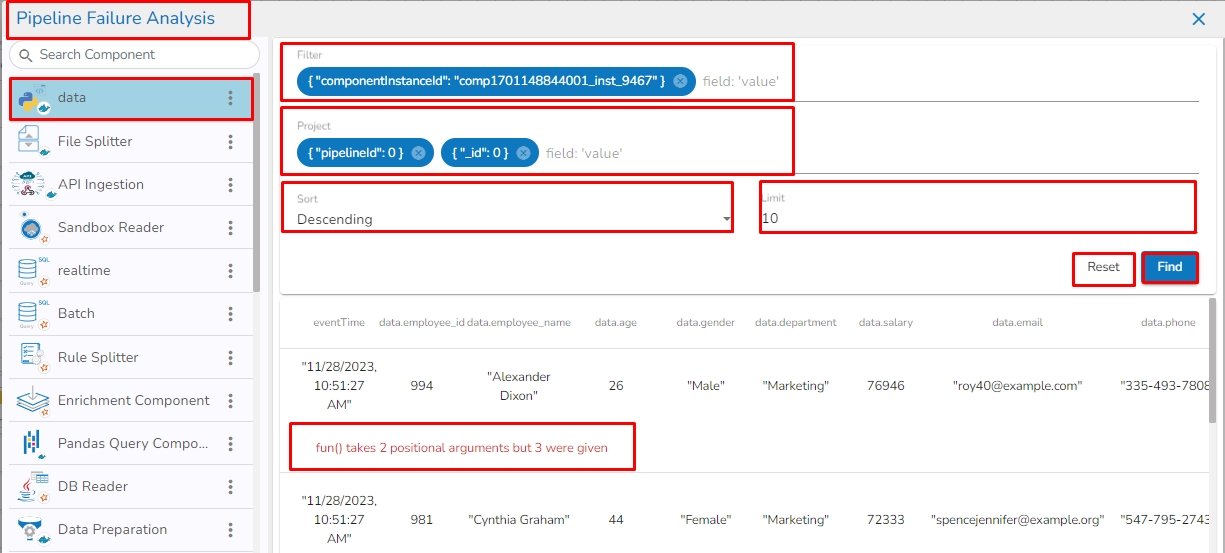
Task: Click the Enrichment Component icon
Action: click(32, 400)
